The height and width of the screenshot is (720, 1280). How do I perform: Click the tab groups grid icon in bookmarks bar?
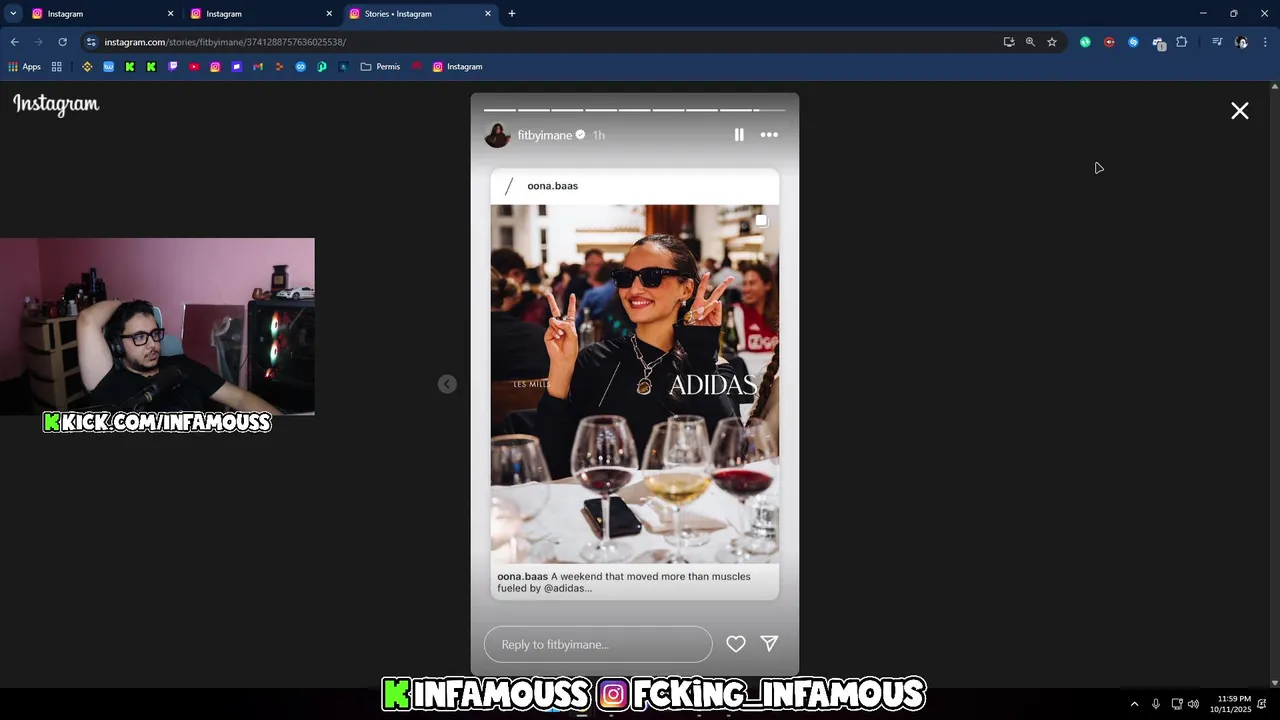57,67
